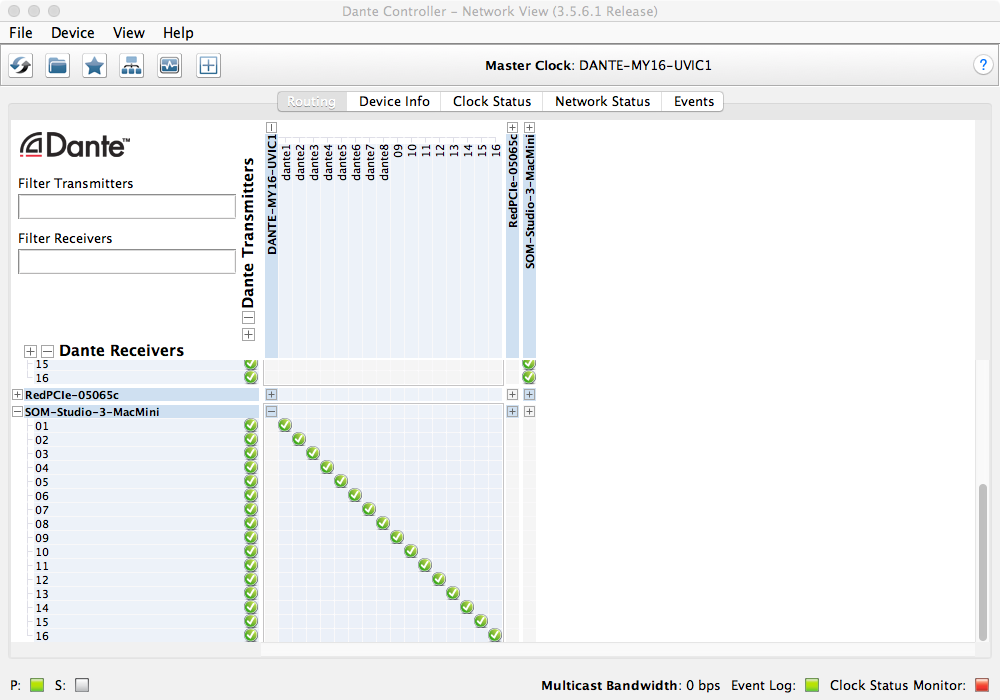Screen dimensions: 1000x700
Task: Select receiver channel 07 label
Action: [x=41, y=510]
